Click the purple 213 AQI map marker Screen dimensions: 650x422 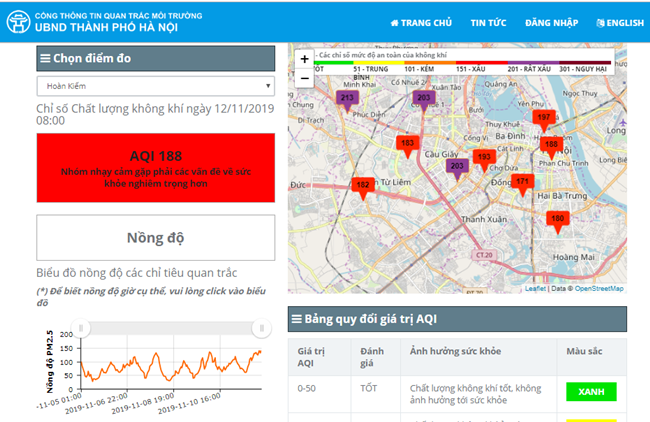click(347, 99)
